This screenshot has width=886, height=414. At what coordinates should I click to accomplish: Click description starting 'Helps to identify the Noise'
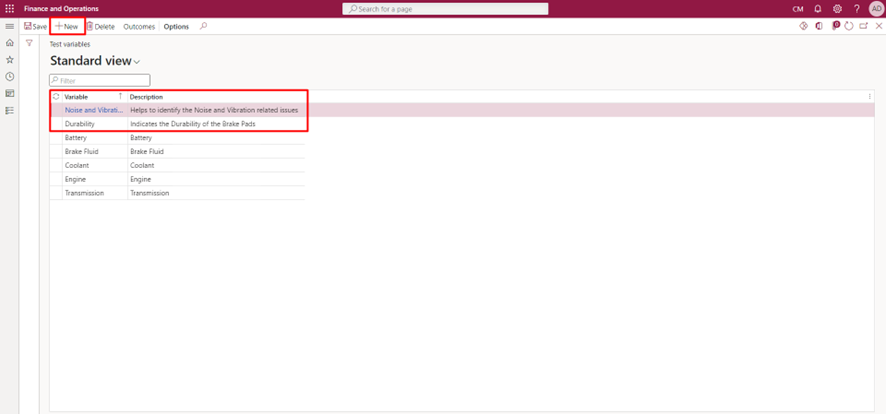(x=214, y=110)
